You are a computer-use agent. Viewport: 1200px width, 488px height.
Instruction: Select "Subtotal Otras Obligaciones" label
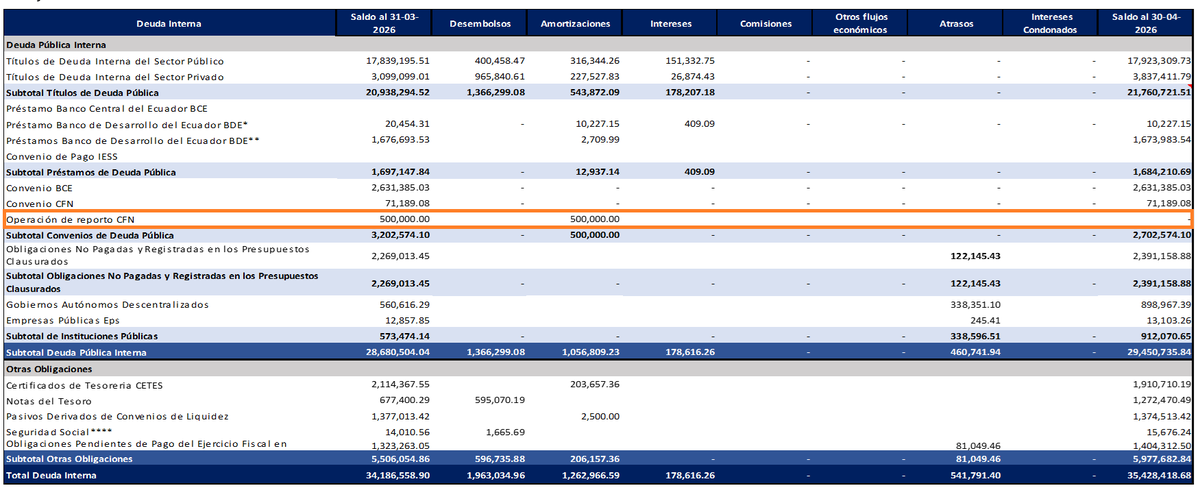[69, 459]
